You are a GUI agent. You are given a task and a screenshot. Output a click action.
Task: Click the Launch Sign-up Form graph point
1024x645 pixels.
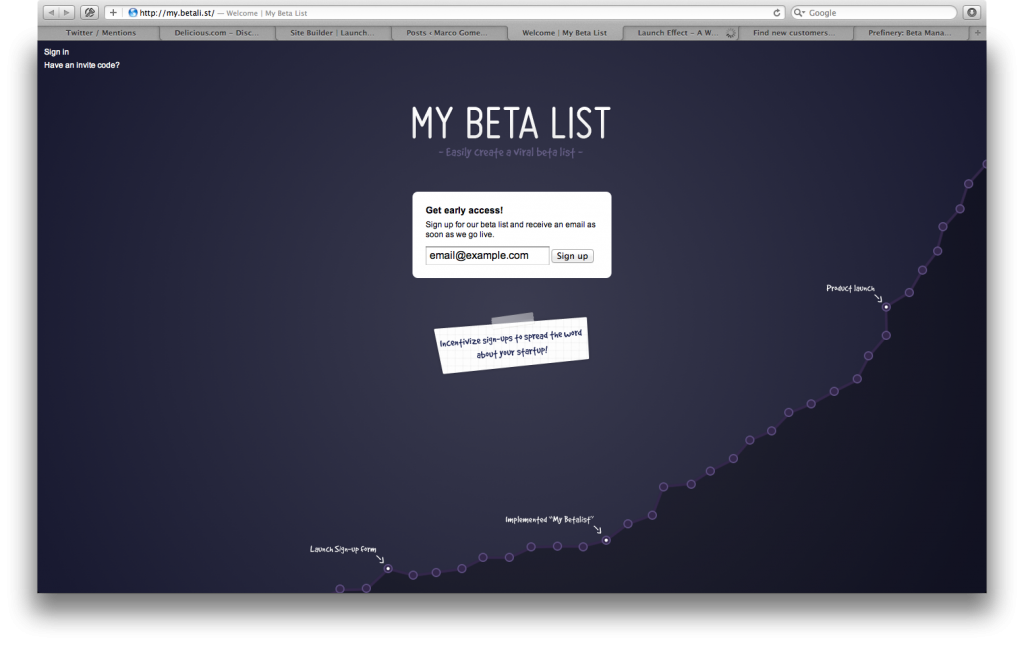click(387, 567)
